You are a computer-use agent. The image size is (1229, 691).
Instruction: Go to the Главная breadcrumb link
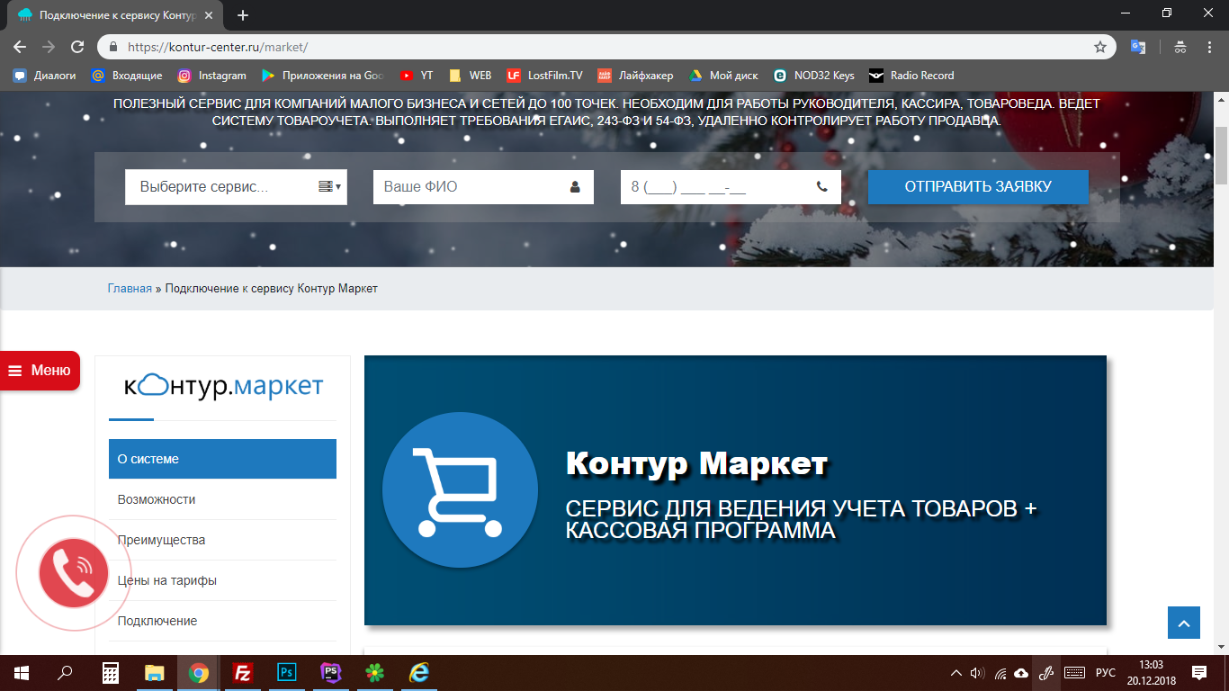(130, 288)
